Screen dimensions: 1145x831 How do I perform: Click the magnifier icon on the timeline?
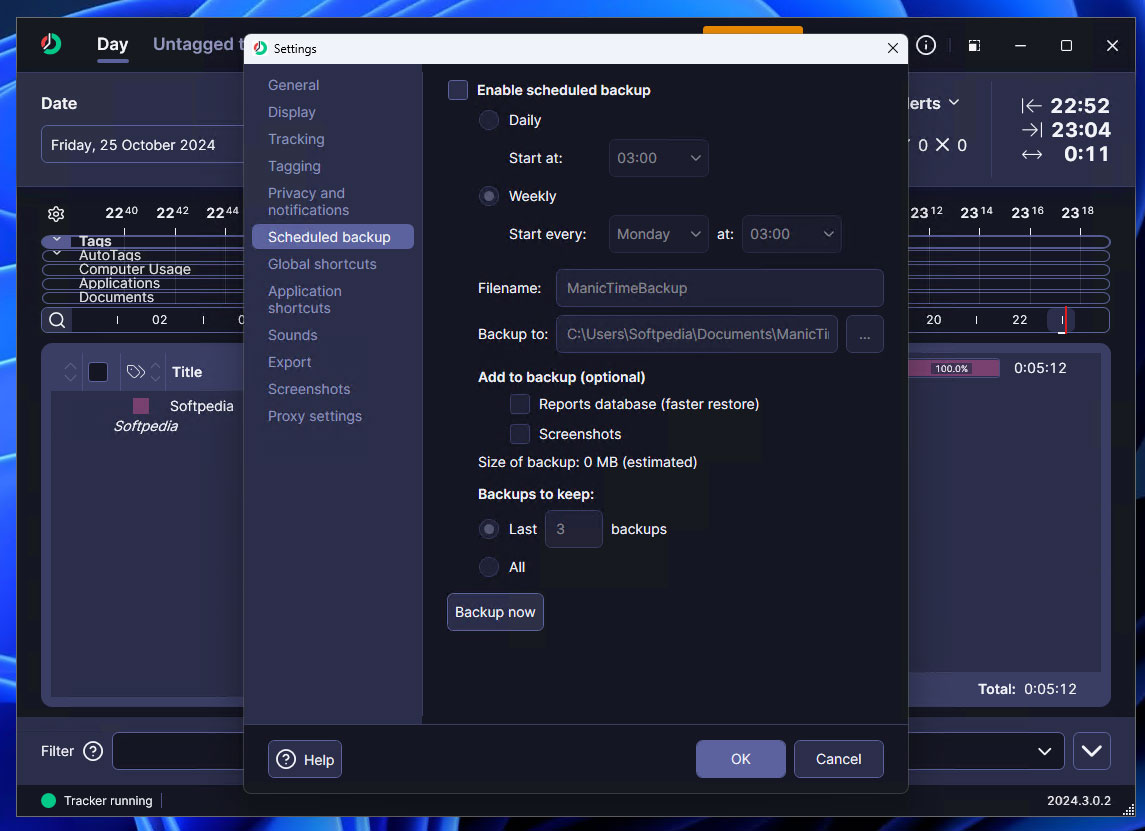click(x=57, y=320)
